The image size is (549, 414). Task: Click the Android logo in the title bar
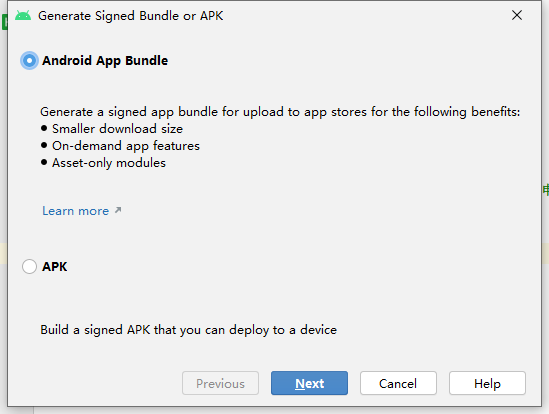pyautogui.click(x=23, y=16)
